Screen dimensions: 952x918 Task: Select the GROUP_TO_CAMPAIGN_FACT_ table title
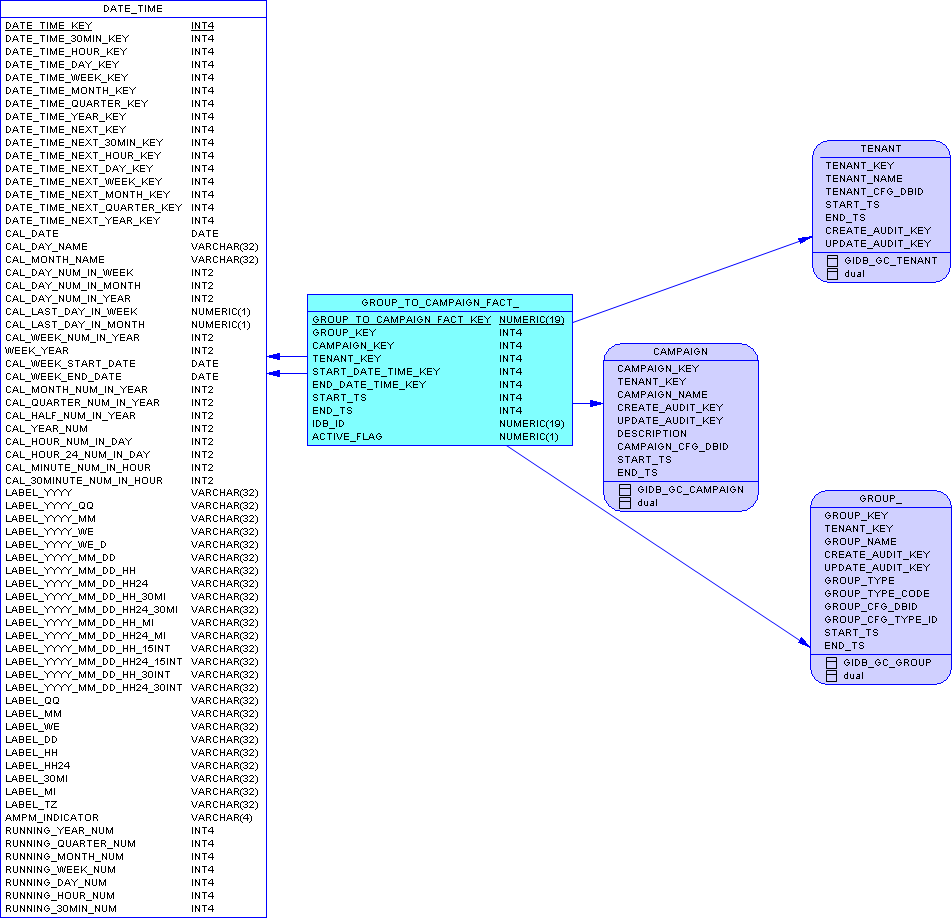point(440,303)
